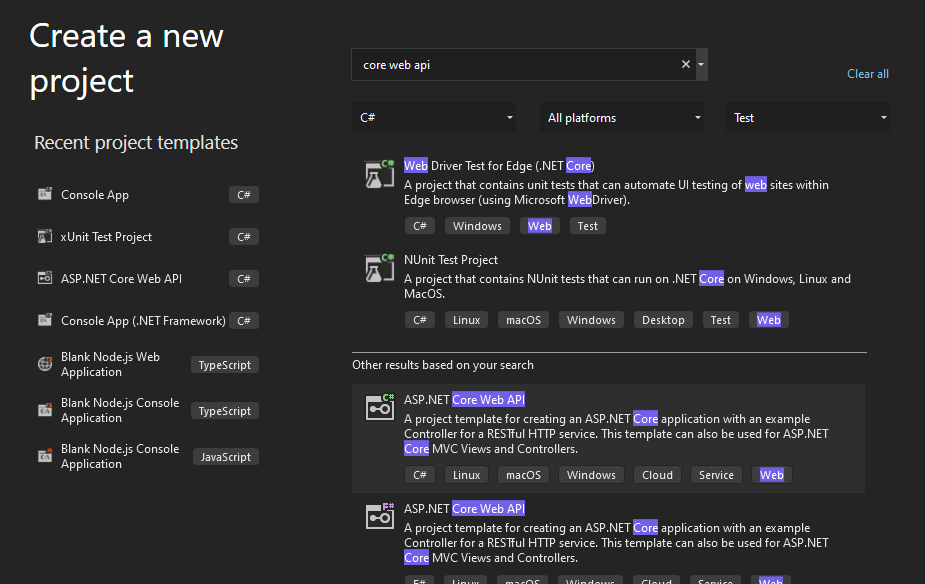Viewport: 925px width, 584px height.
Task: Click the Web Driver Test for Edge flask icon
Action: click(x=379, y=174)
